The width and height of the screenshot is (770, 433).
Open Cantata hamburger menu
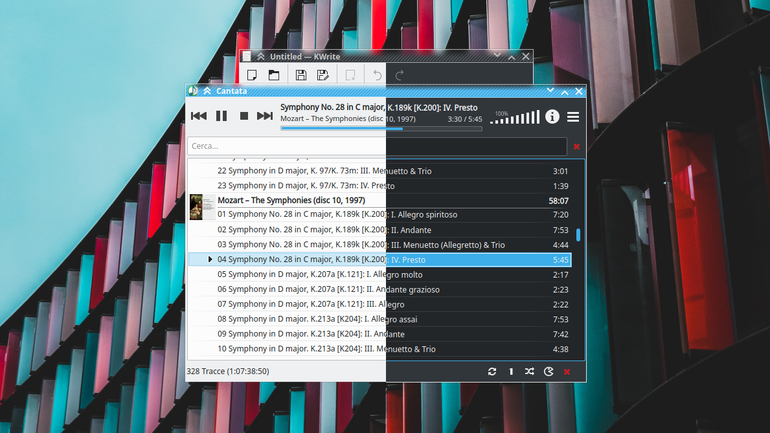573,117
